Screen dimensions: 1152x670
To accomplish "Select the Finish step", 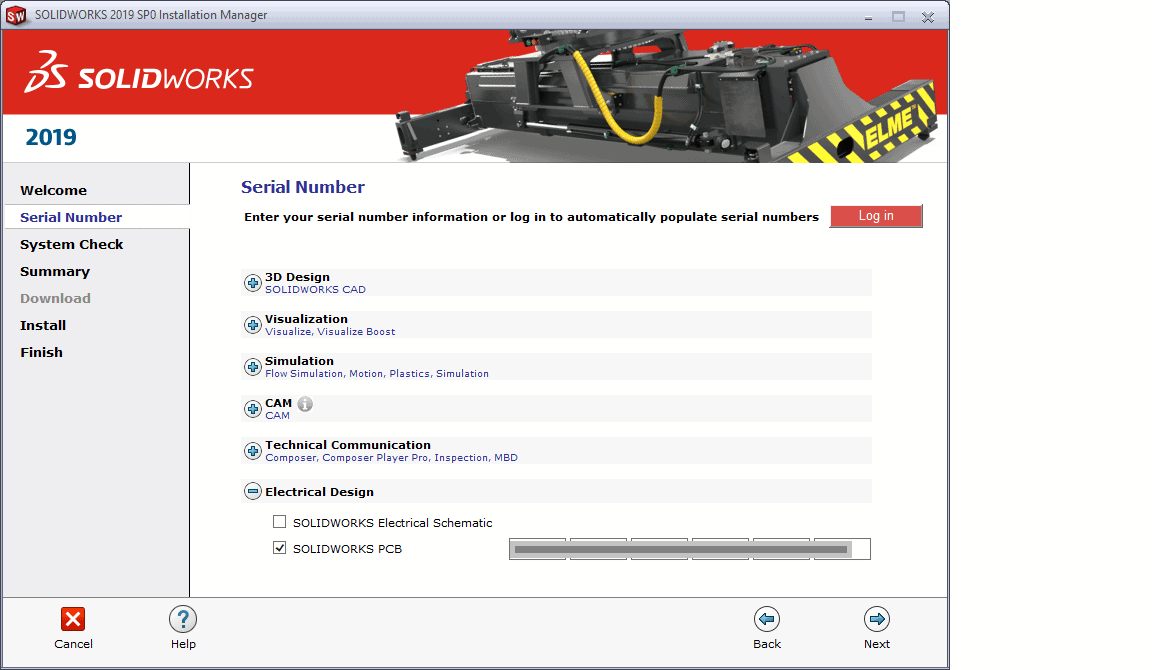I will 41,353.
